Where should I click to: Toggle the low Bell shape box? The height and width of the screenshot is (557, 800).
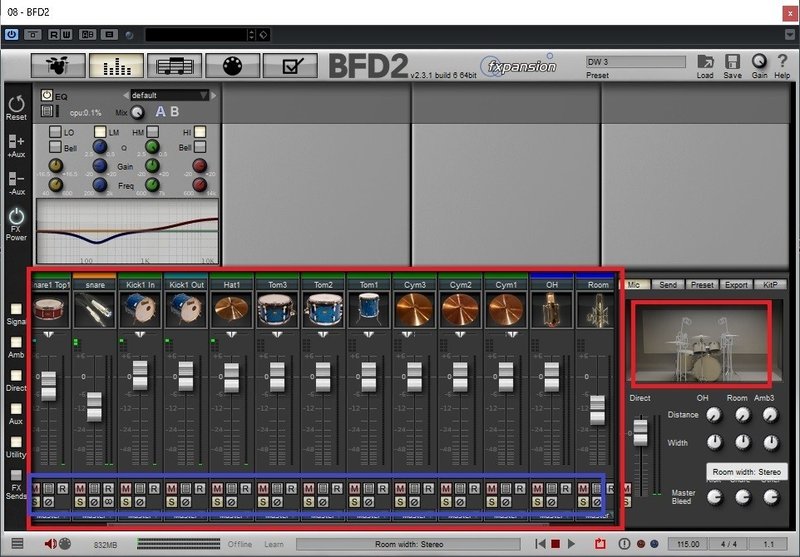pos(55,147)
